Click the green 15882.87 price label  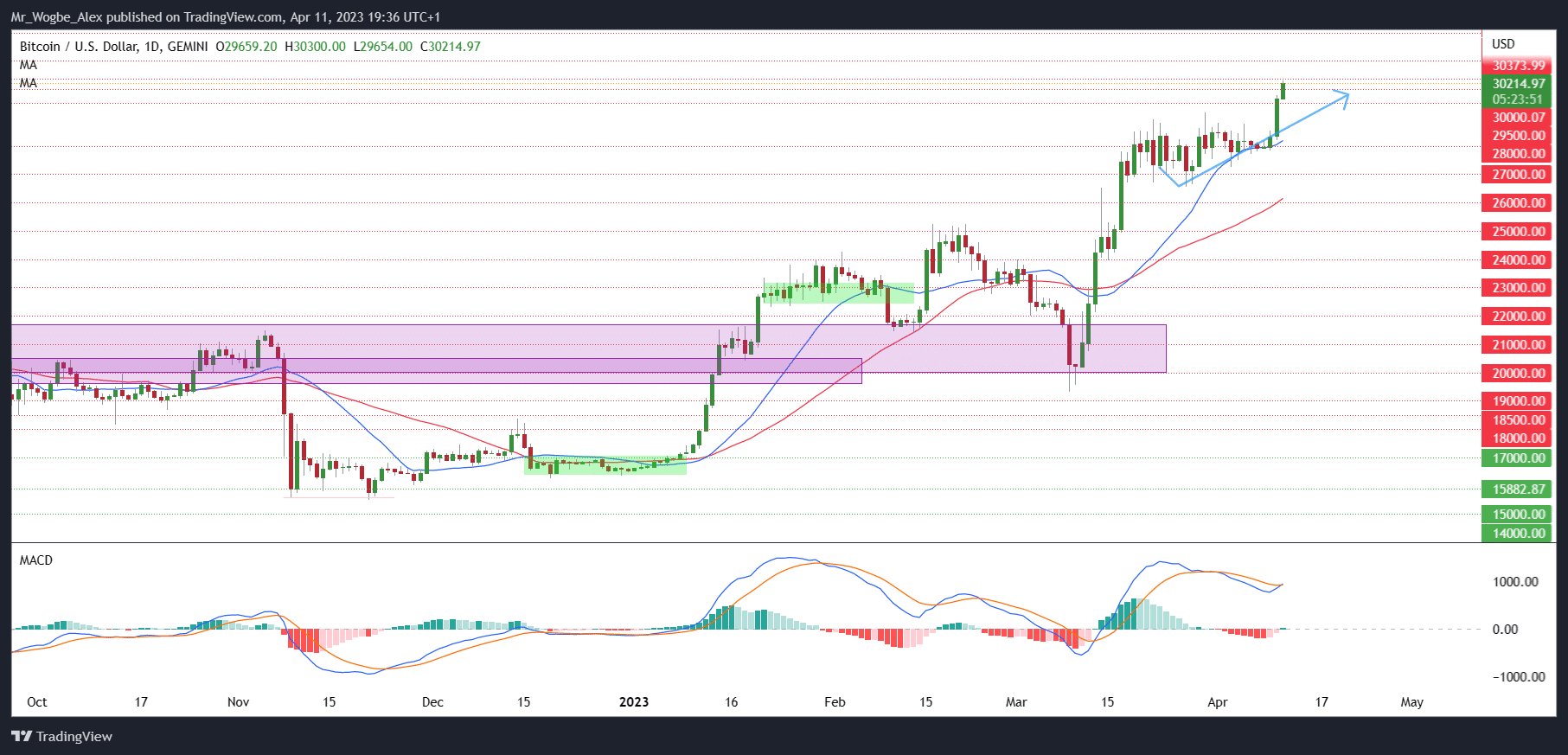coord(1517,489)
